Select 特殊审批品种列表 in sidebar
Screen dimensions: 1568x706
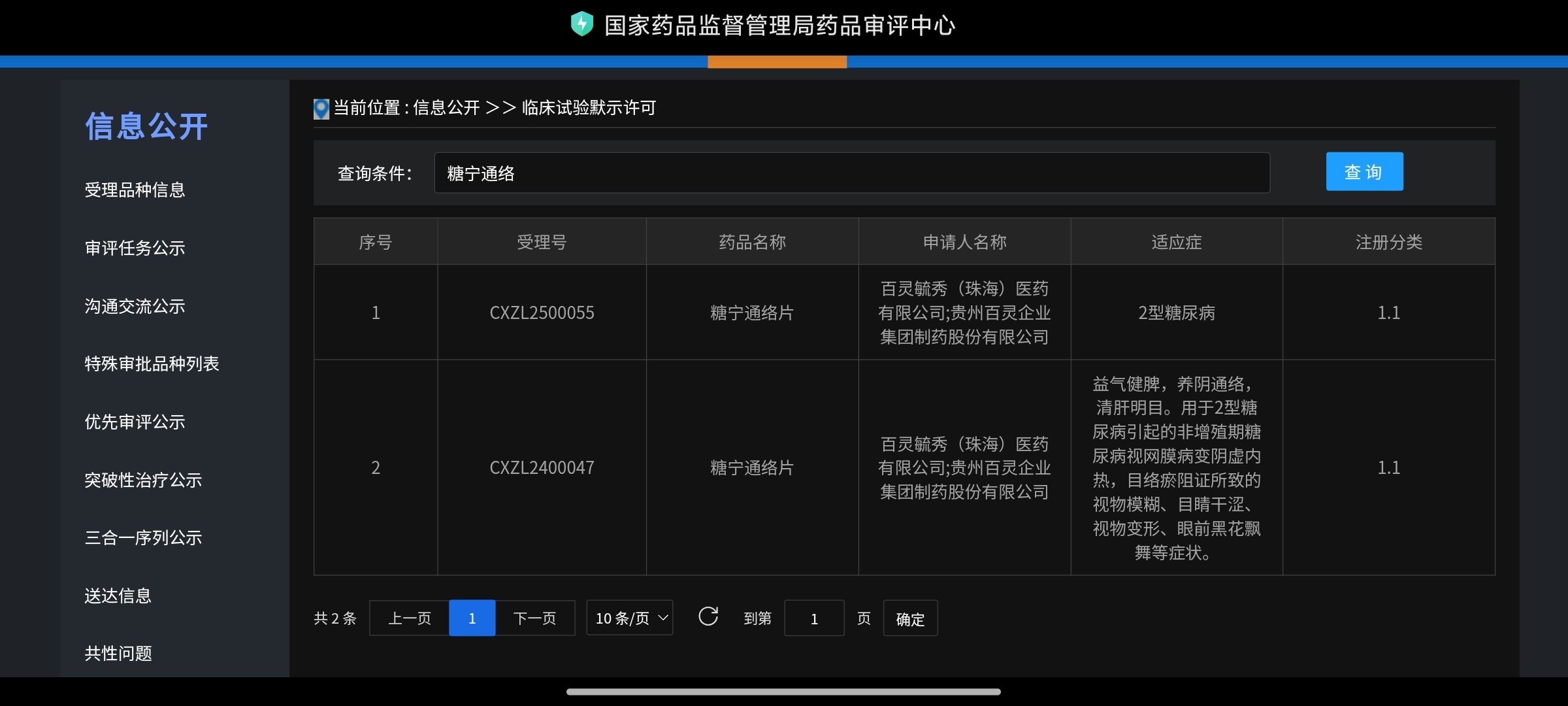click(152, 364)
